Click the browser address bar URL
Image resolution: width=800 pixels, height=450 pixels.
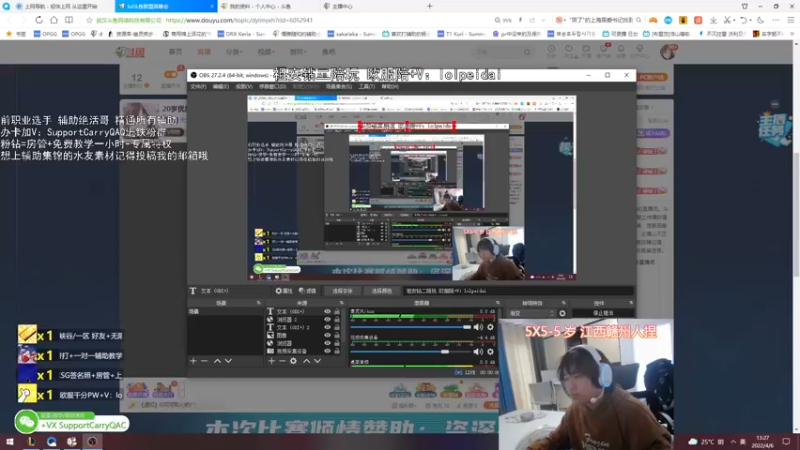click(x=239, y=20)
